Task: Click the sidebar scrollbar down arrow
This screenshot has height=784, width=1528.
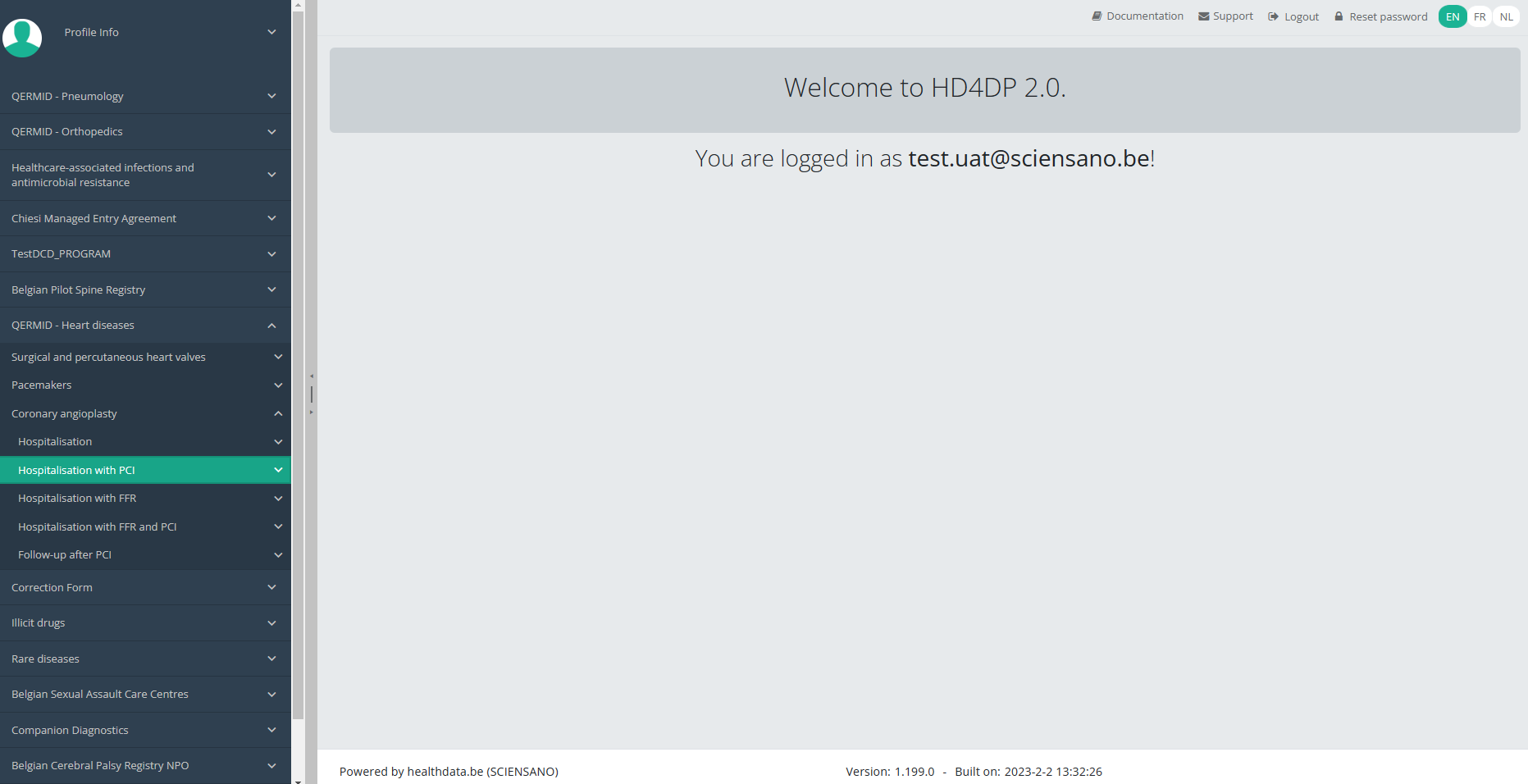Action: [x=298, y=780]
